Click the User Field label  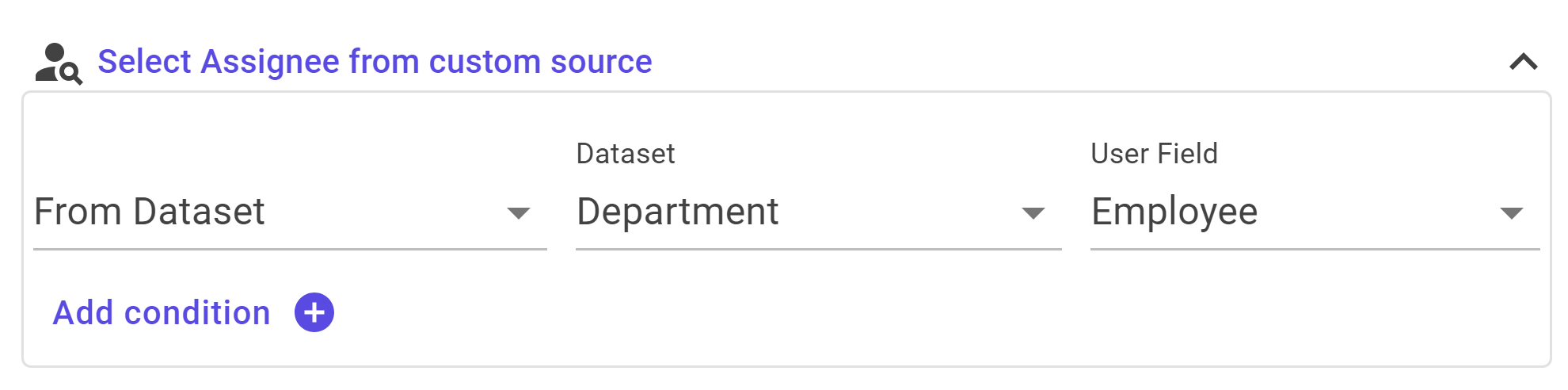pos(1154,154)
